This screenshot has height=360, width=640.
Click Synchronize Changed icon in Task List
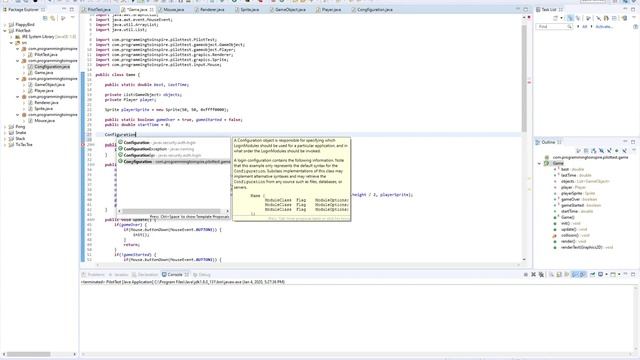(x=624, y=18)
